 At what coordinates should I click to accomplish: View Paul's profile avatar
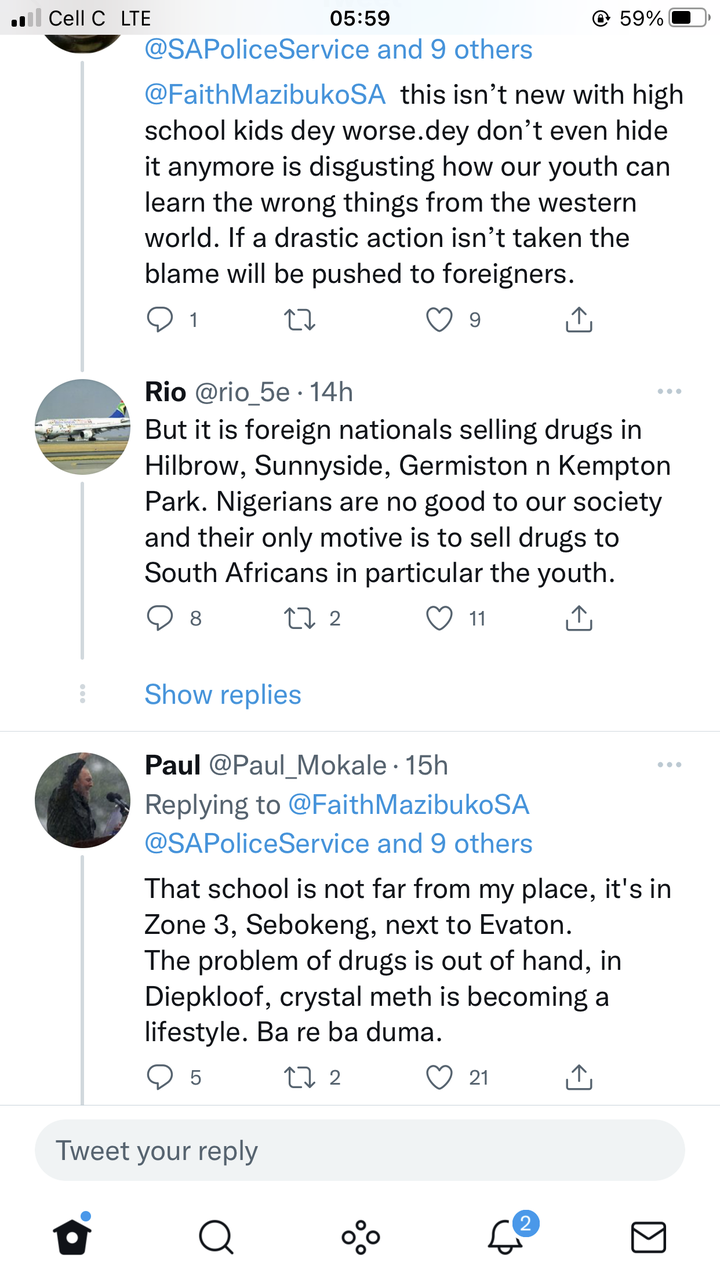pos(83,800)
